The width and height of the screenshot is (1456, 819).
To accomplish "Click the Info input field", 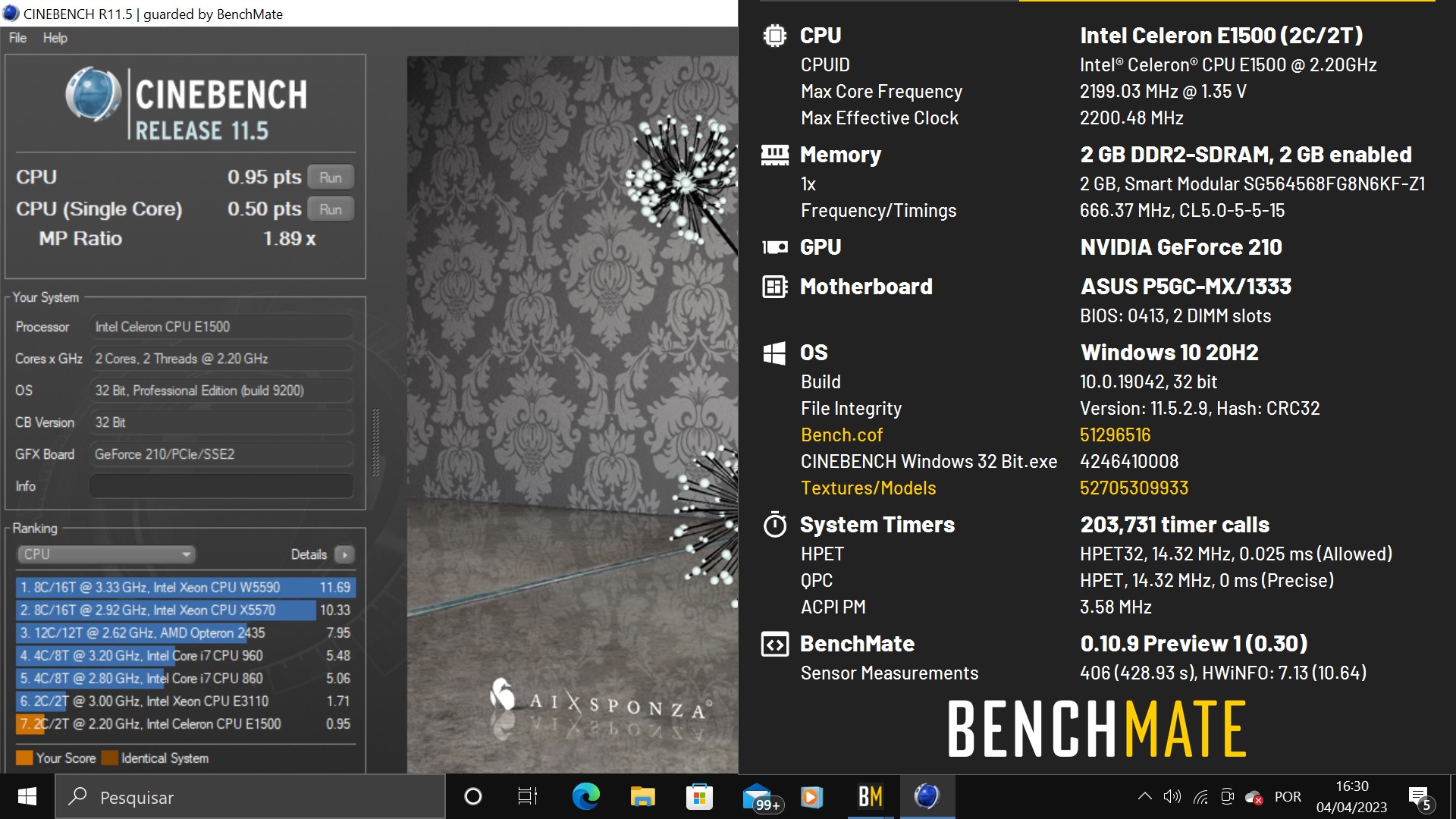I will 221,486.
